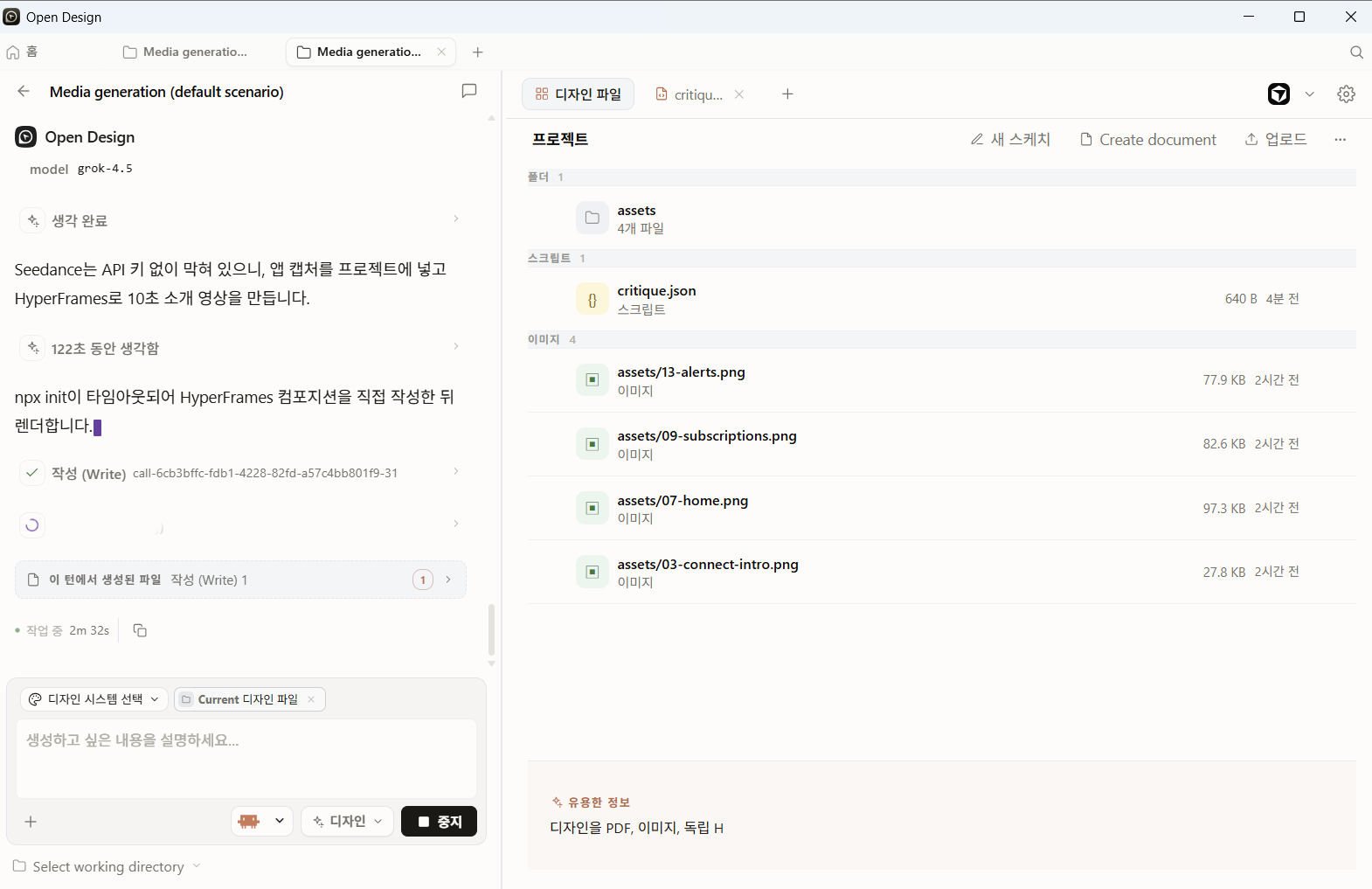1372x889 pixels.
Task: Remove the Current 디자인 파일 chip
Action: click(x=311, y=699)
